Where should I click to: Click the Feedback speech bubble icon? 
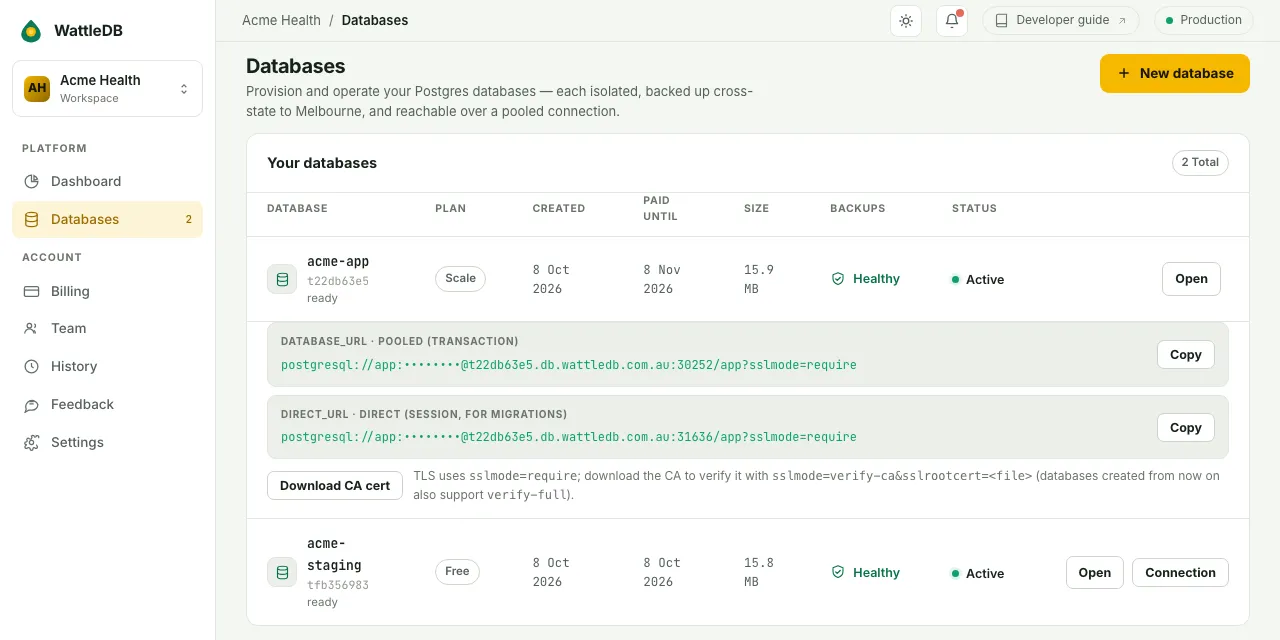32,404
